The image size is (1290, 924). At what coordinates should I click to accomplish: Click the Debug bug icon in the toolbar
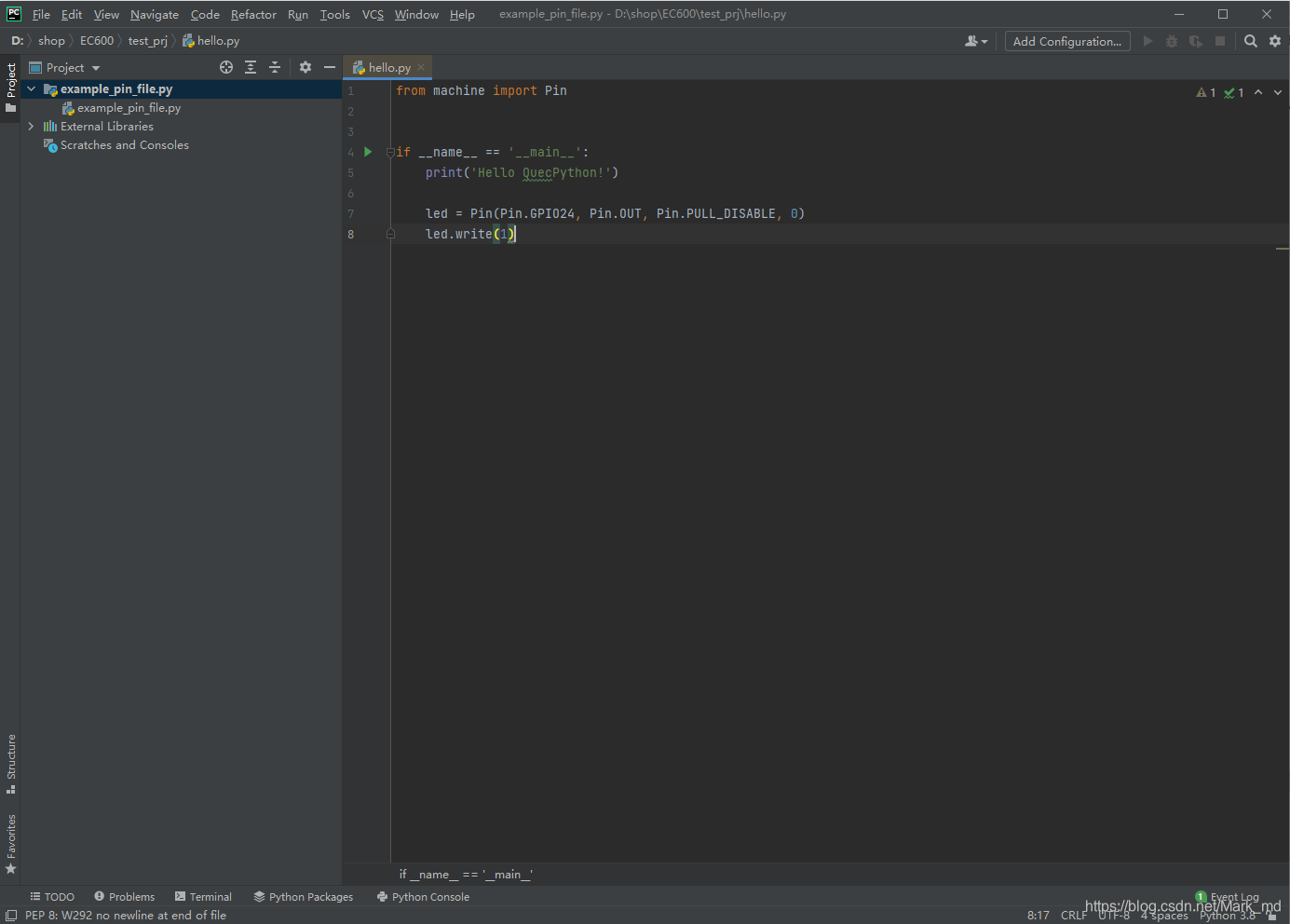[1172, 41]
